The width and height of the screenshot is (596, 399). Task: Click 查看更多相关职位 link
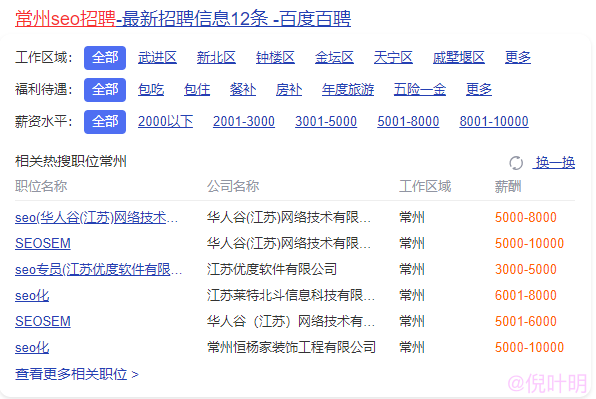[77, 374]
